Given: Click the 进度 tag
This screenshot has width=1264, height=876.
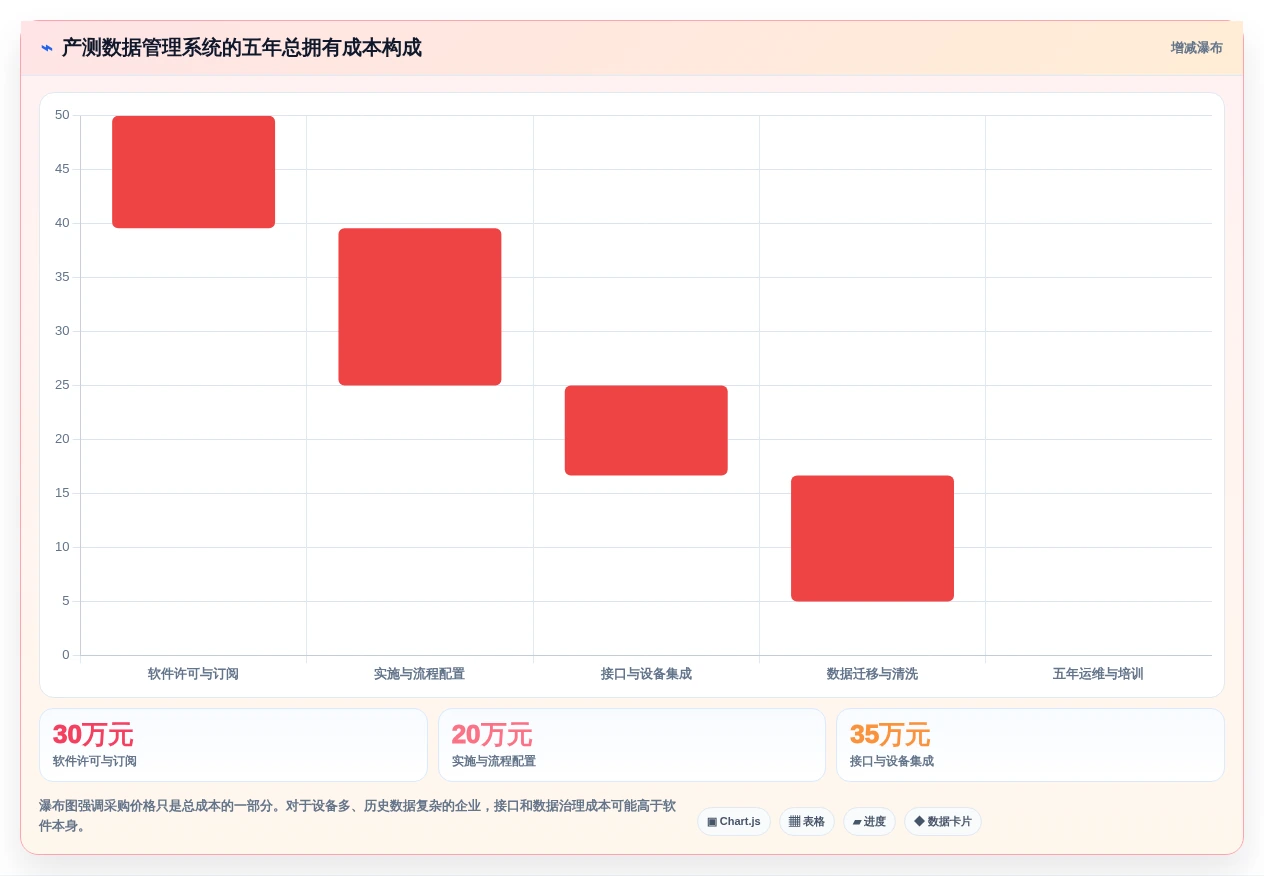Looking at the screenshot, I should 869,822.
